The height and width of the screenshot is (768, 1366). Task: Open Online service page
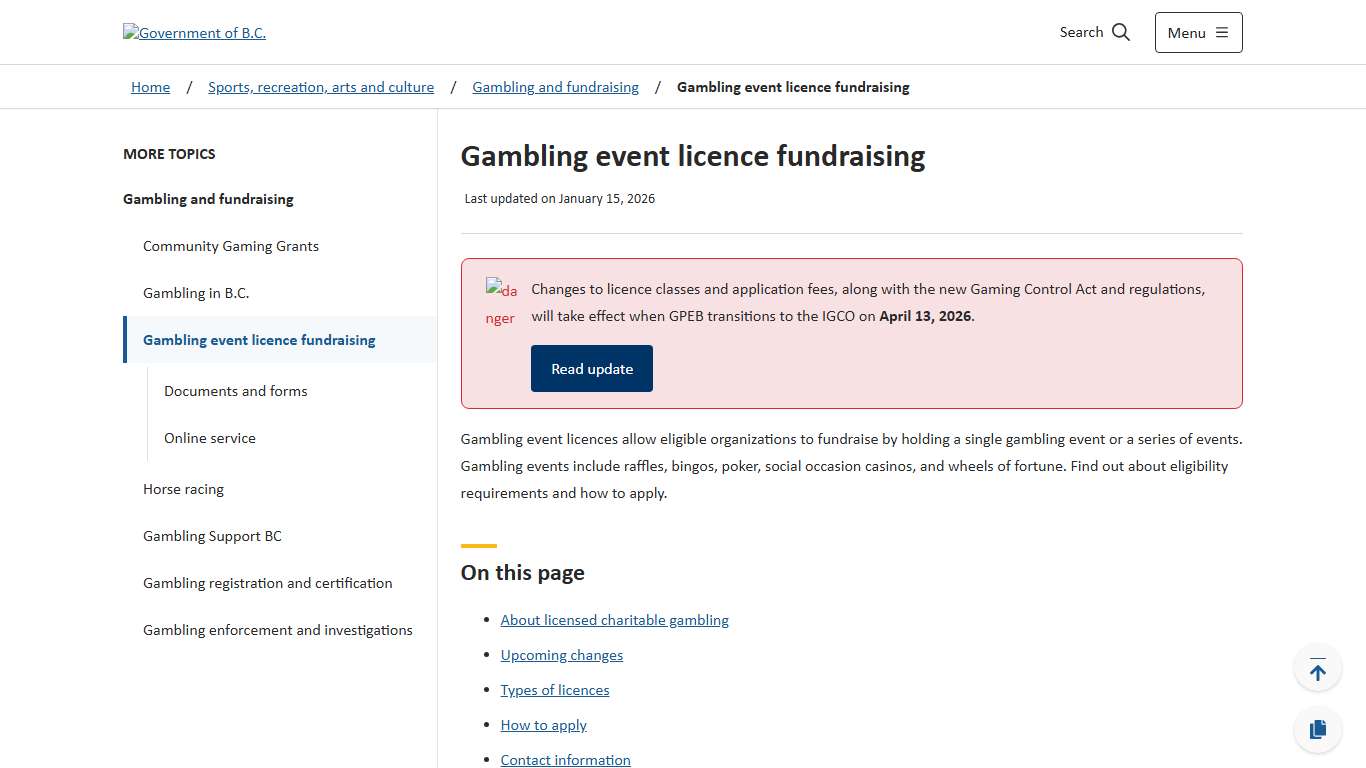pos(210,438)
